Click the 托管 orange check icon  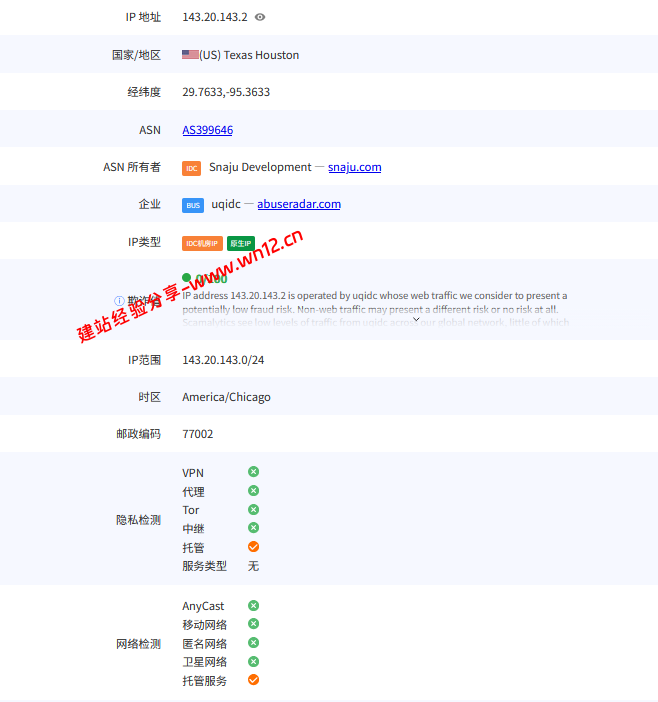pos(253,547)
